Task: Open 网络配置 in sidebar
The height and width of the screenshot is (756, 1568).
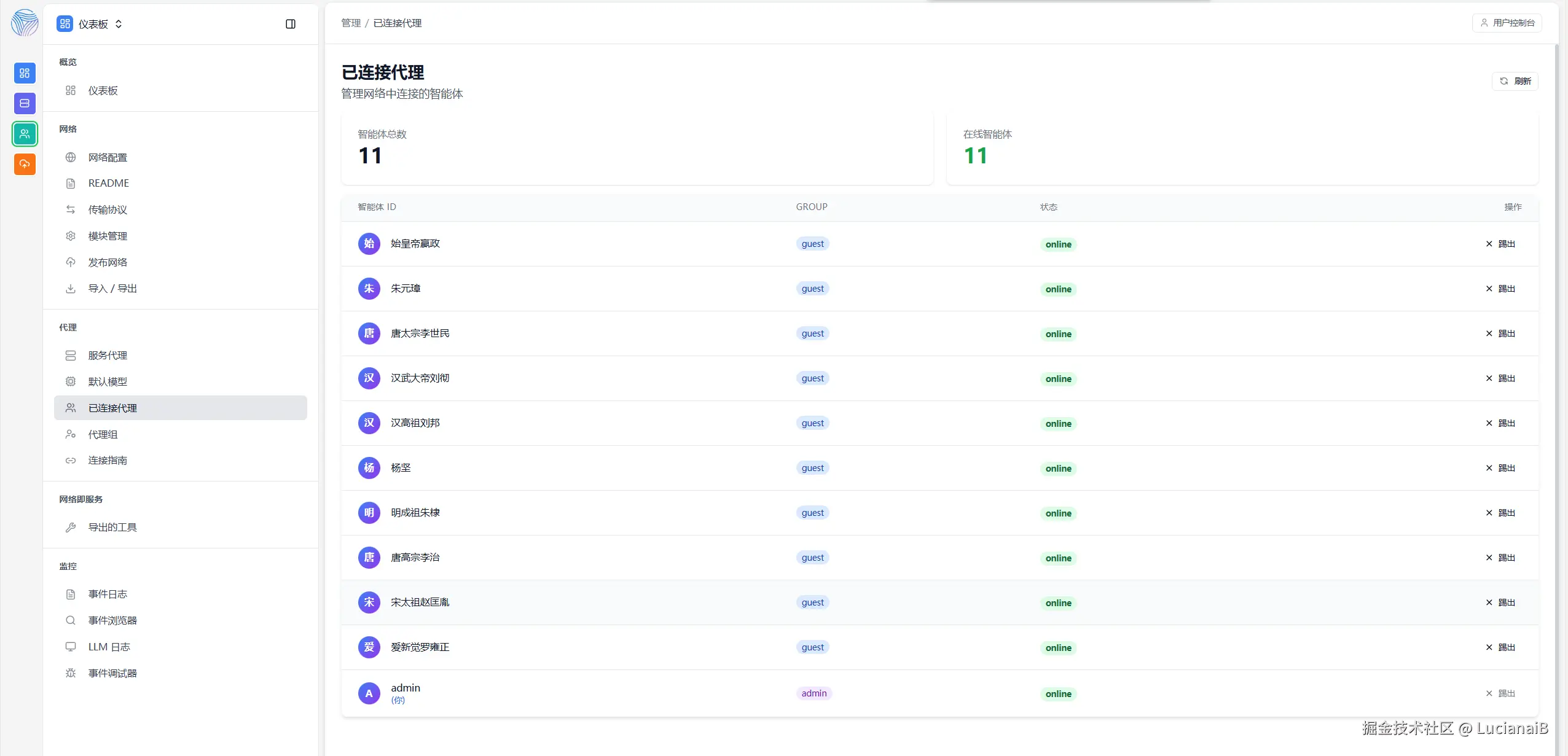Action: pos(108,158)
